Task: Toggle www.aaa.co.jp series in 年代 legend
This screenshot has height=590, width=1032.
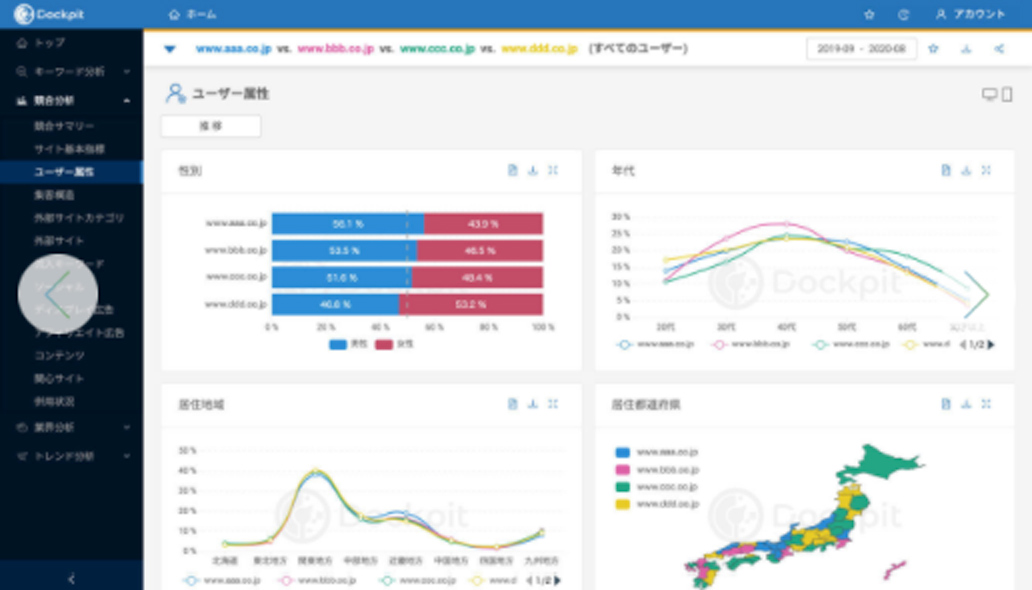Action: [x=655, y=344]
